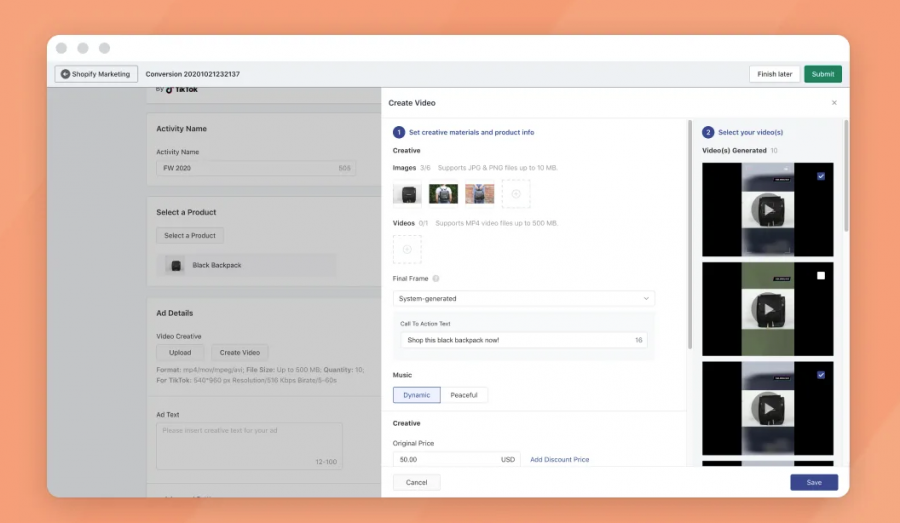This screenshot has width=900, height=523.
Task: Play the first generated video
Action: [768, 210]
